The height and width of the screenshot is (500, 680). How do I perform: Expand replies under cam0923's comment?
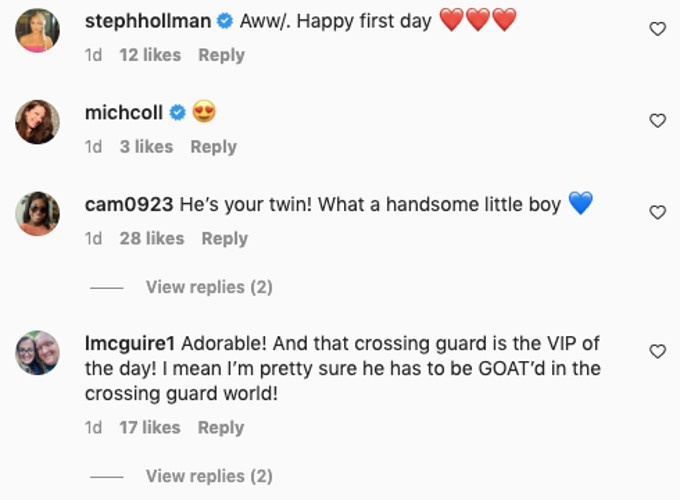pyautogui.click(x=209, y=287)
